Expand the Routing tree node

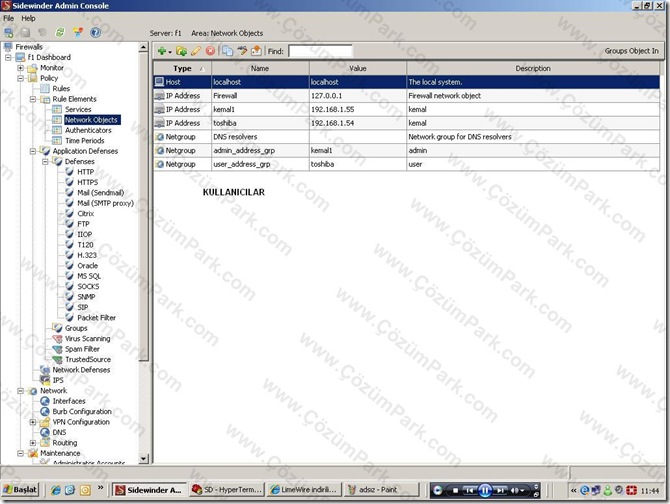point(33,443)
